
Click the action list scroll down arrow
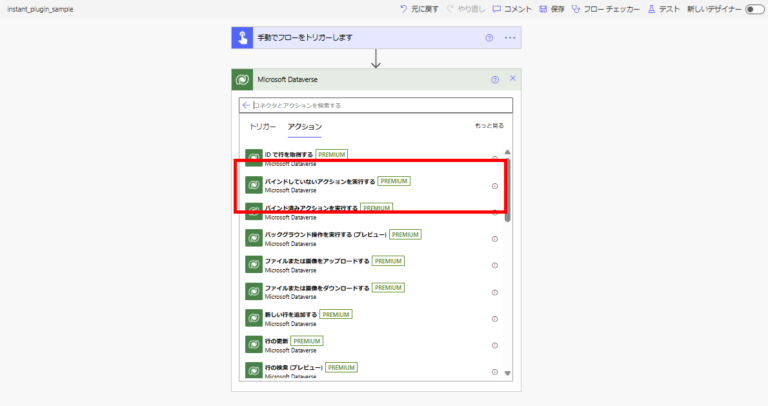tap(507, 373)
